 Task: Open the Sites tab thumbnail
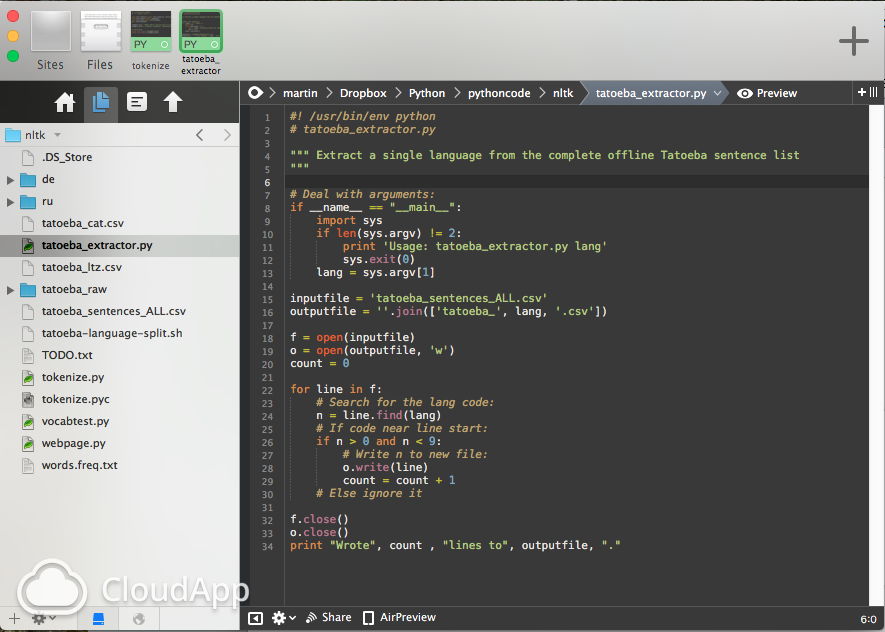click(x=50, y=41)
